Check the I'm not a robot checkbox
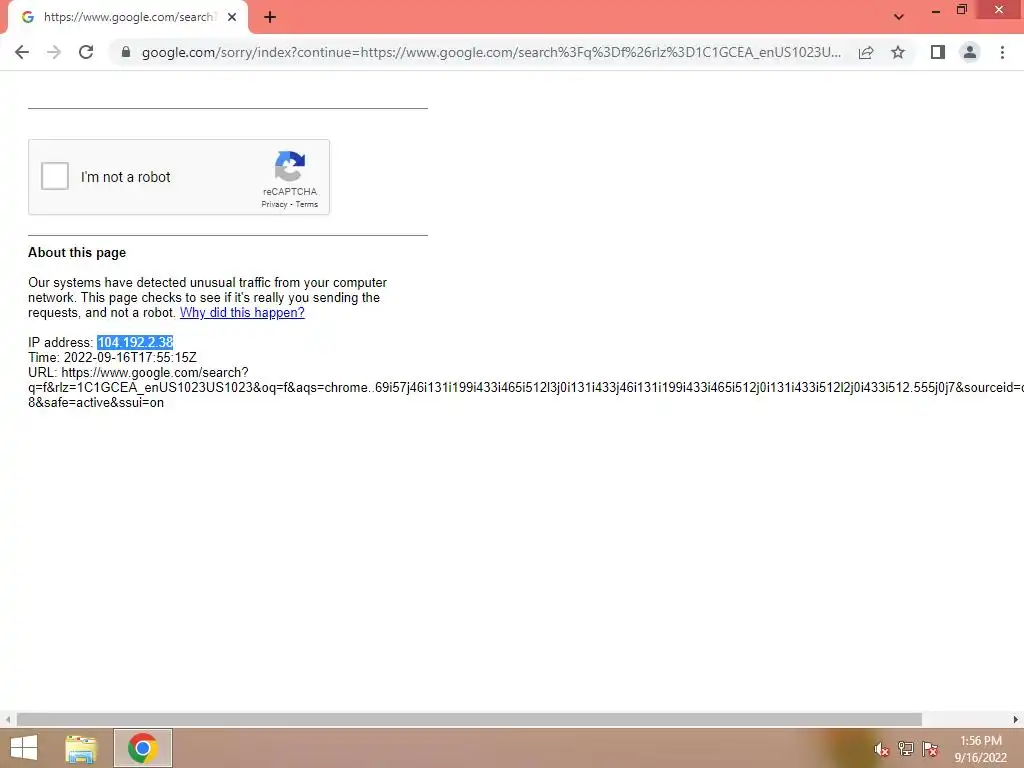The height and width of the screenshot is (768, 1024). click(x=55, y=176)
